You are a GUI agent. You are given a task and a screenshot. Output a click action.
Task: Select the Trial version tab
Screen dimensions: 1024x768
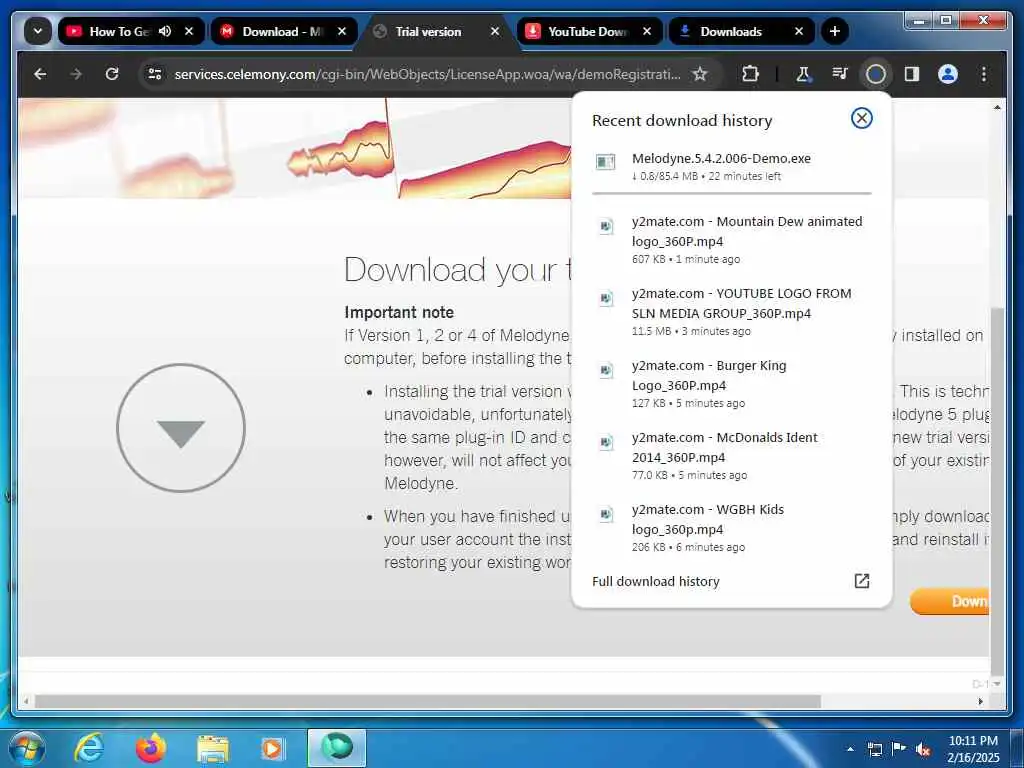428,31
